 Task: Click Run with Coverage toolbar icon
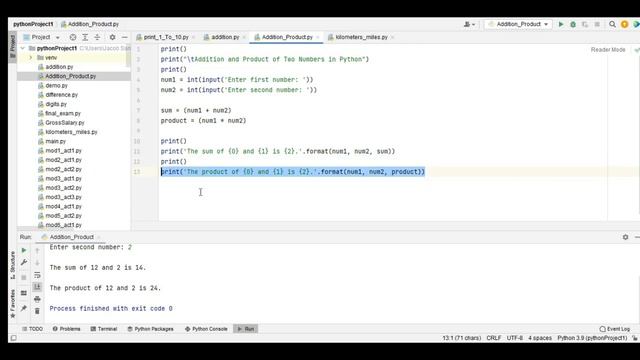pyautogui.click(x=585, y=24)
